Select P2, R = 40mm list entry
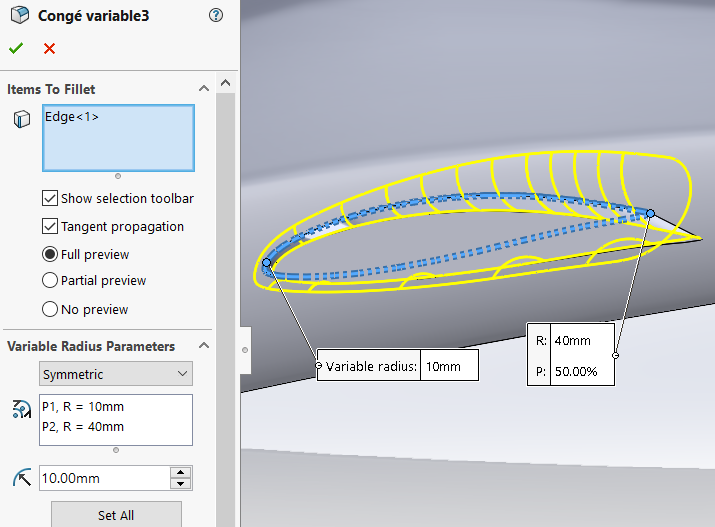The width and height of the screenshot is (715, 527). pyautogui.click(x=84, y=426)
